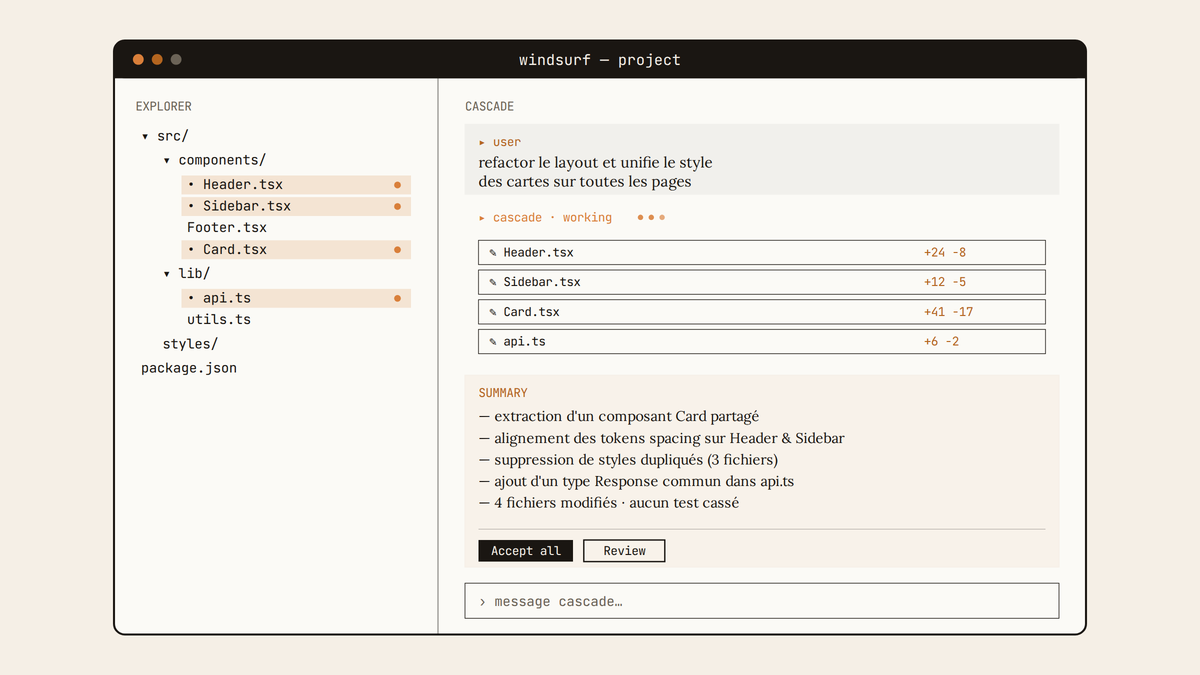The width and height of the screenshot is (1200, 675).
Task: Click the SUMMARY heading
Action: pos(503,393)
